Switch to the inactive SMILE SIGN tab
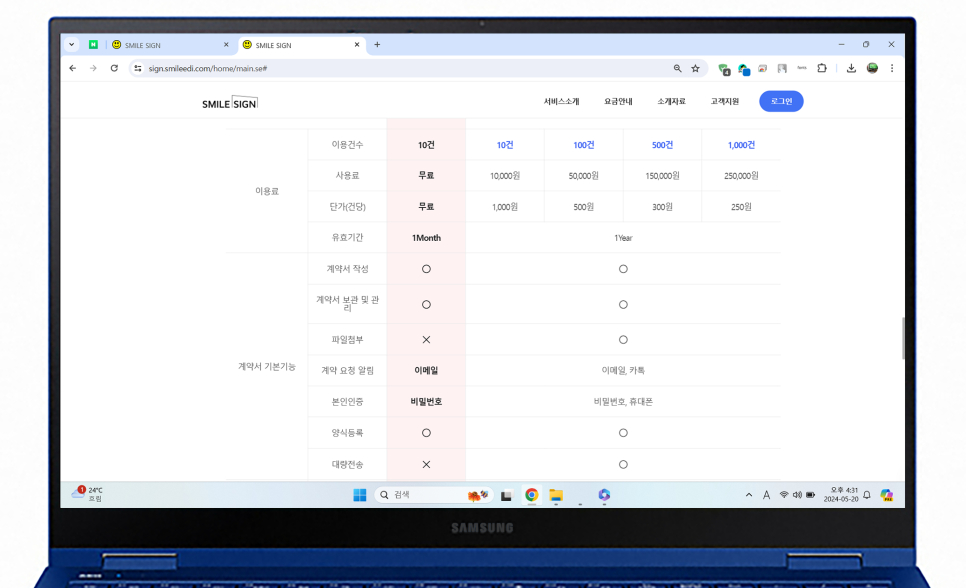This screenshot has height=588, width=966. [170, 45]
